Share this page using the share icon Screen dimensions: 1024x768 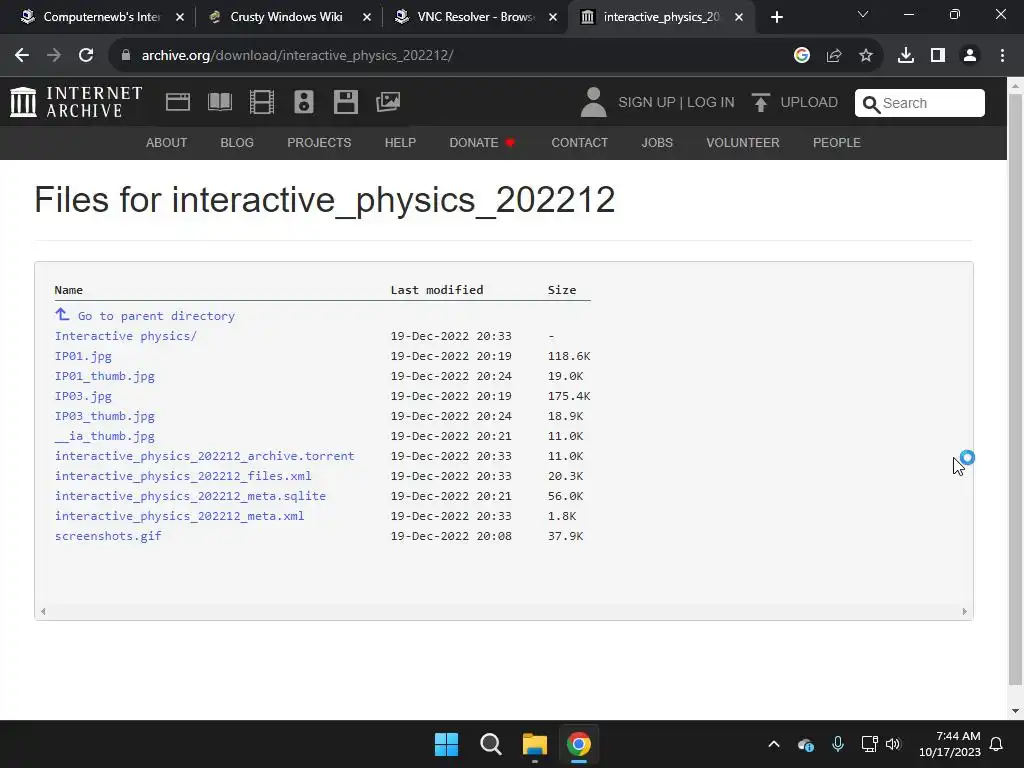point(834,56)
